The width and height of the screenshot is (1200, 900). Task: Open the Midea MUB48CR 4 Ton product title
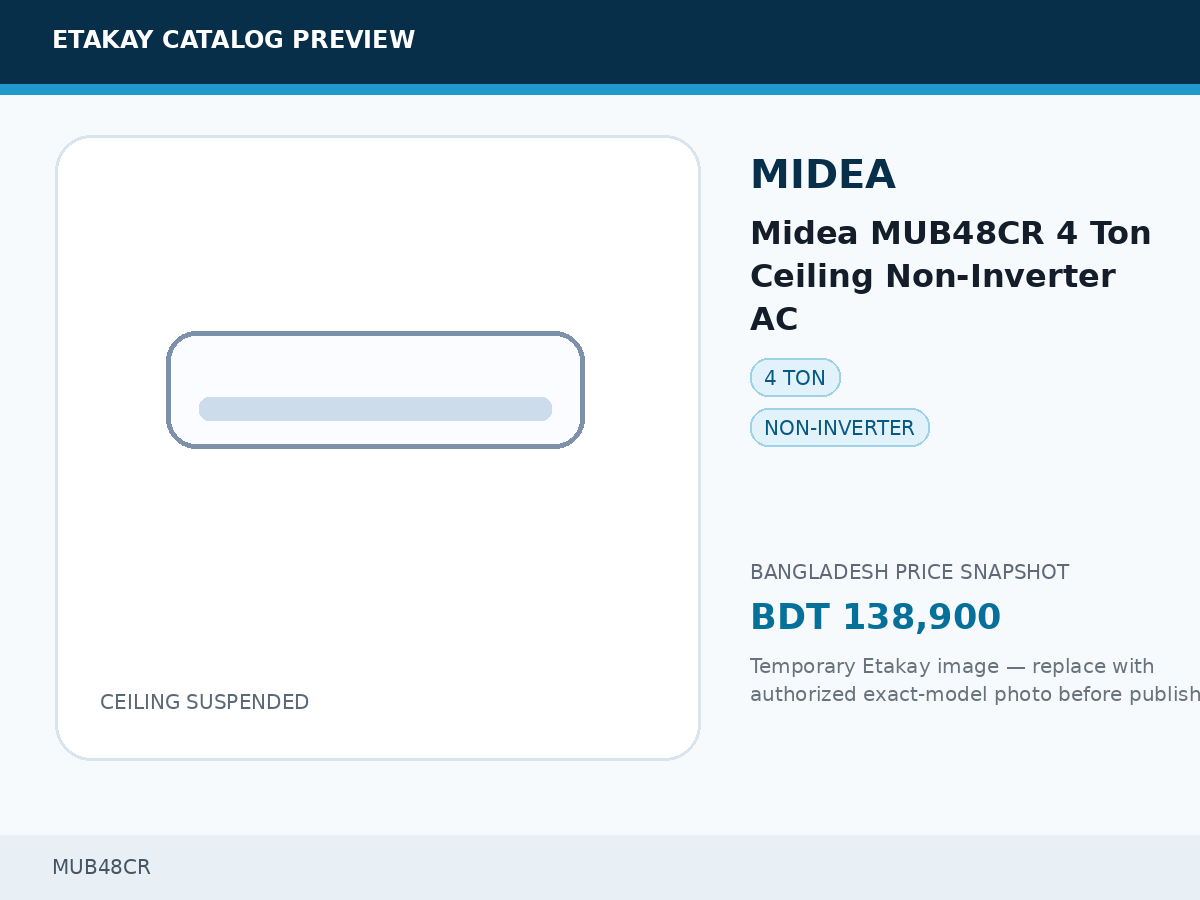[x=950, y=276]
